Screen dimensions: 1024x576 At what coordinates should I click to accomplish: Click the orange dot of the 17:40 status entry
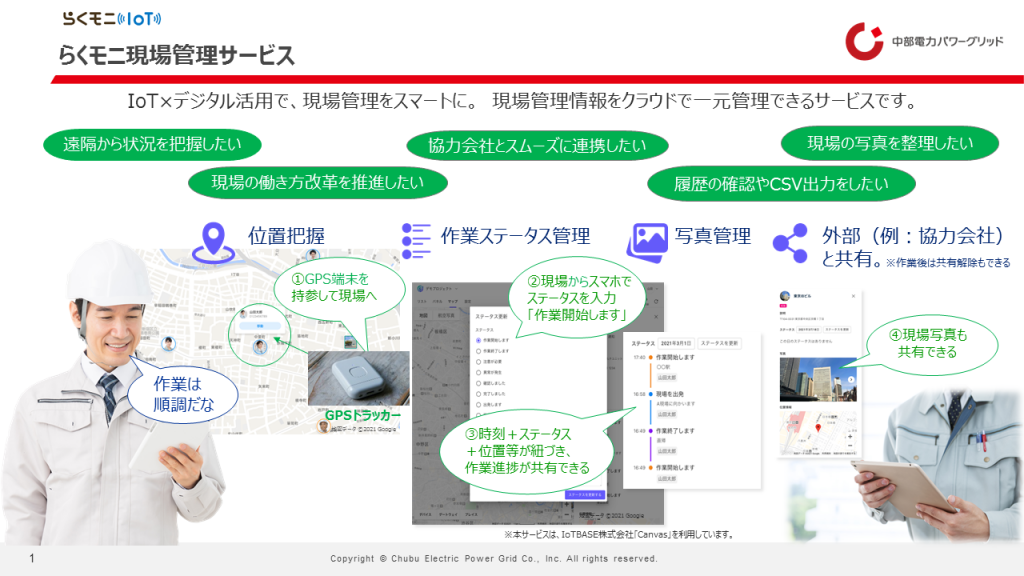click(650, 357)
